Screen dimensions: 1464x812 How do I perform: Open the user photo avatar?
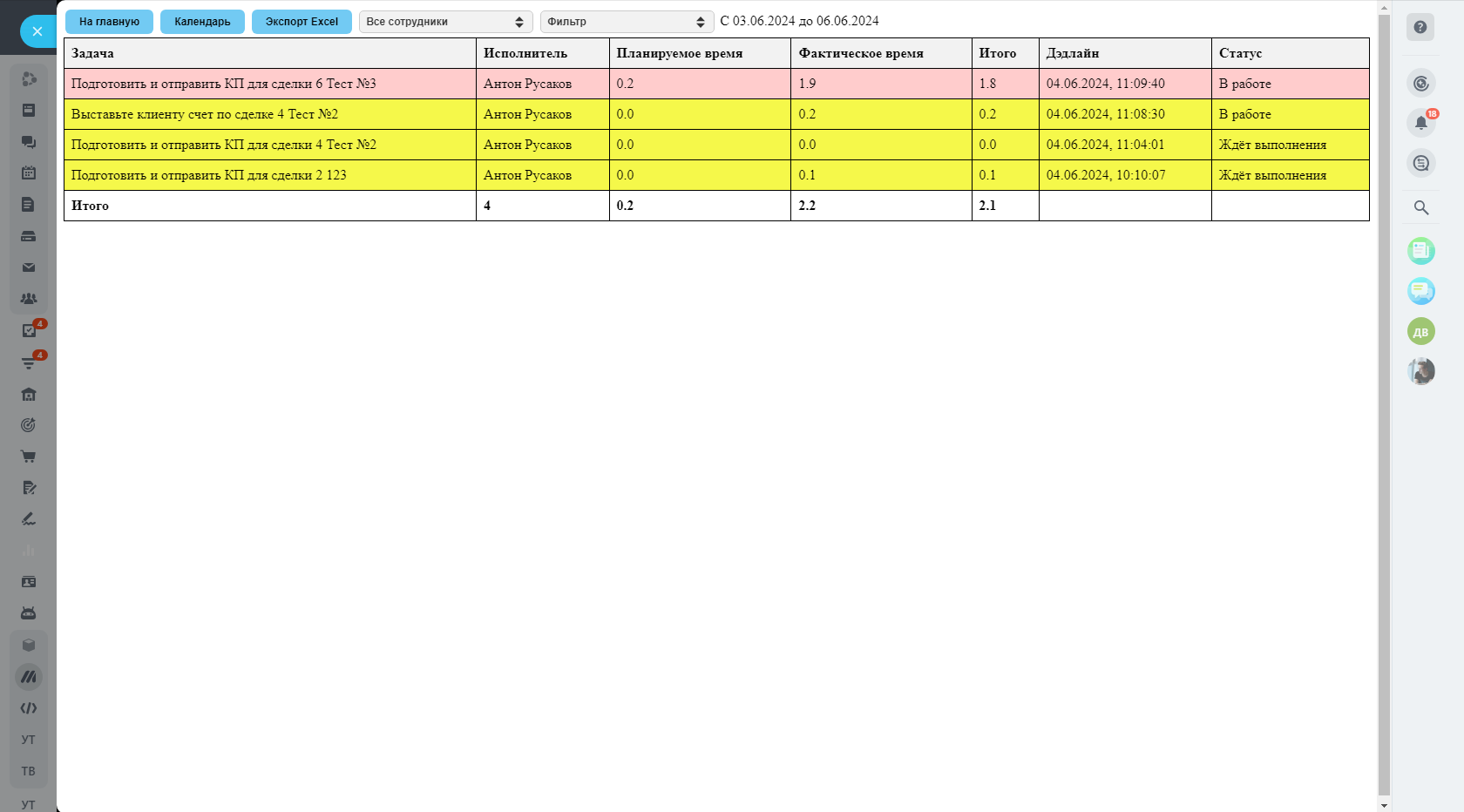tap(1421, 371)
